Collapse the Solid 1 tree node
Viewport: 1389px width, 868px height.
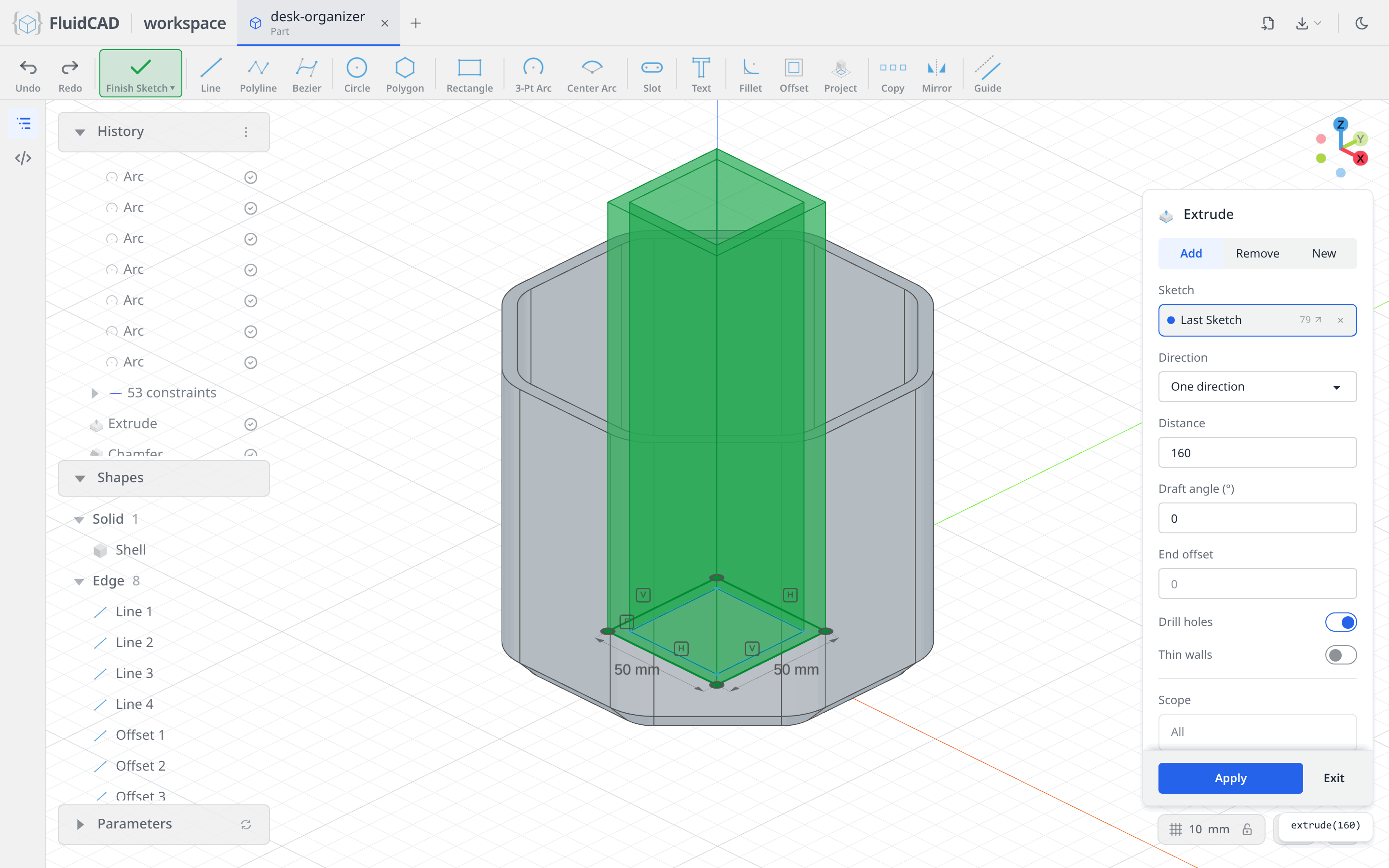(79, 519)
